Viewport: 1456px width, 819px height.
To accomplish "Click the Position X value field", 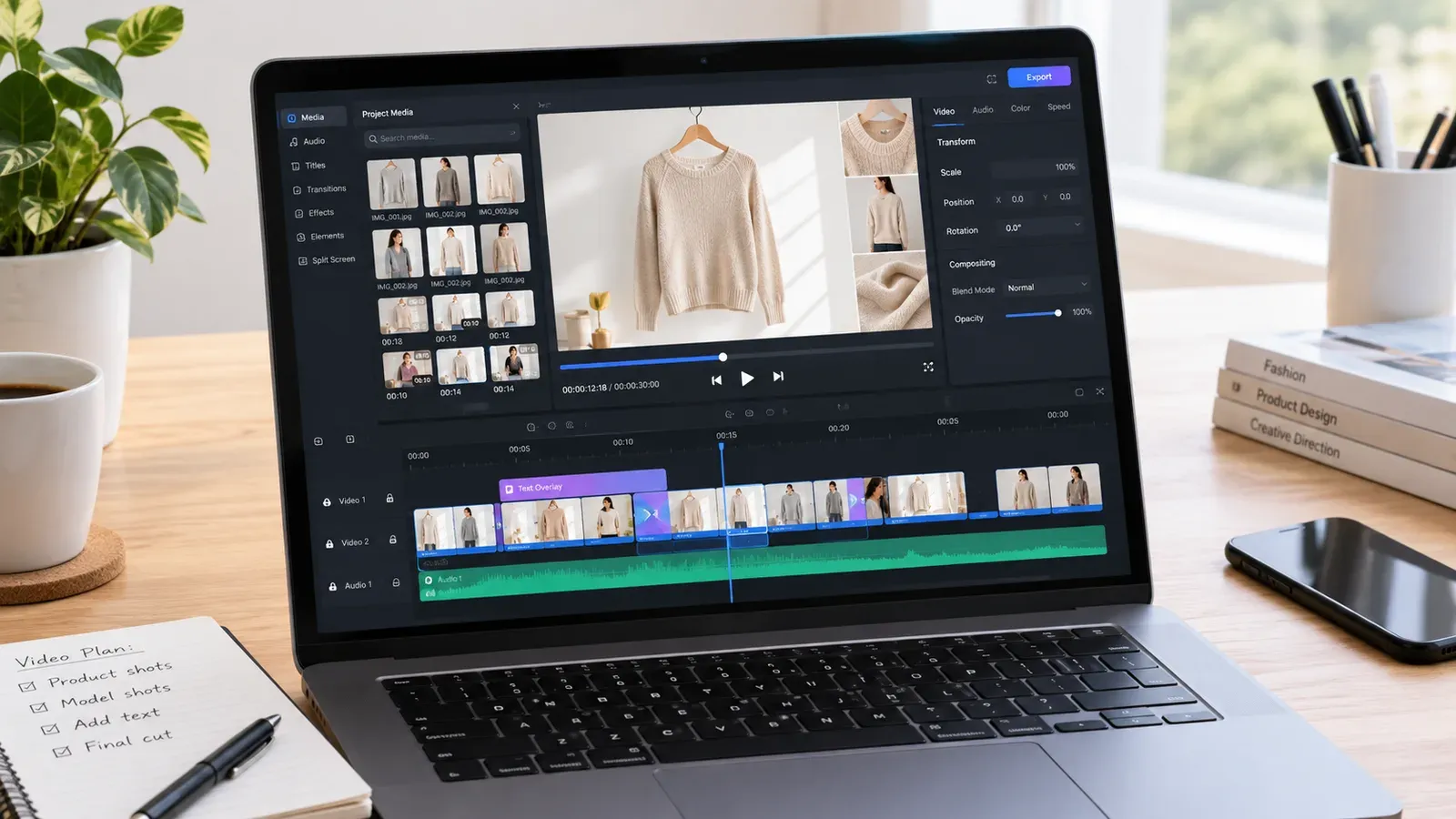I will pos(1018,199).
